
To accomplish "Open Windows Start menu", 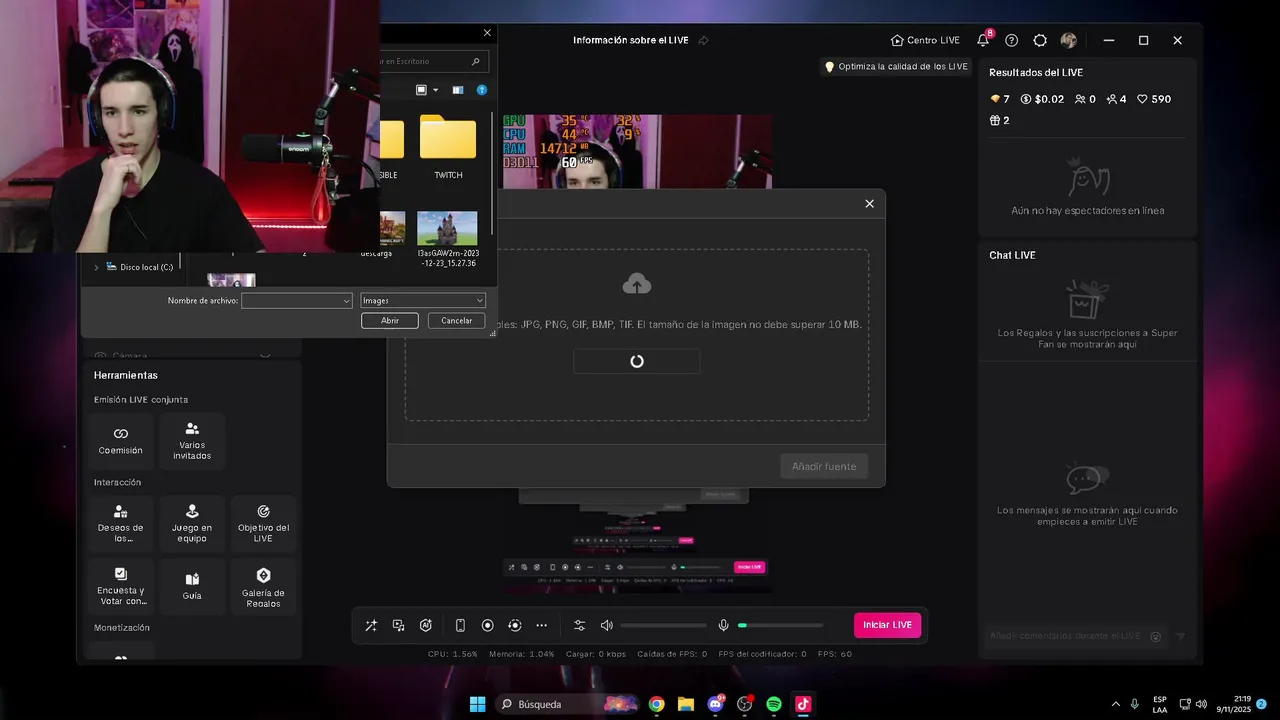I will pos(477,704).
